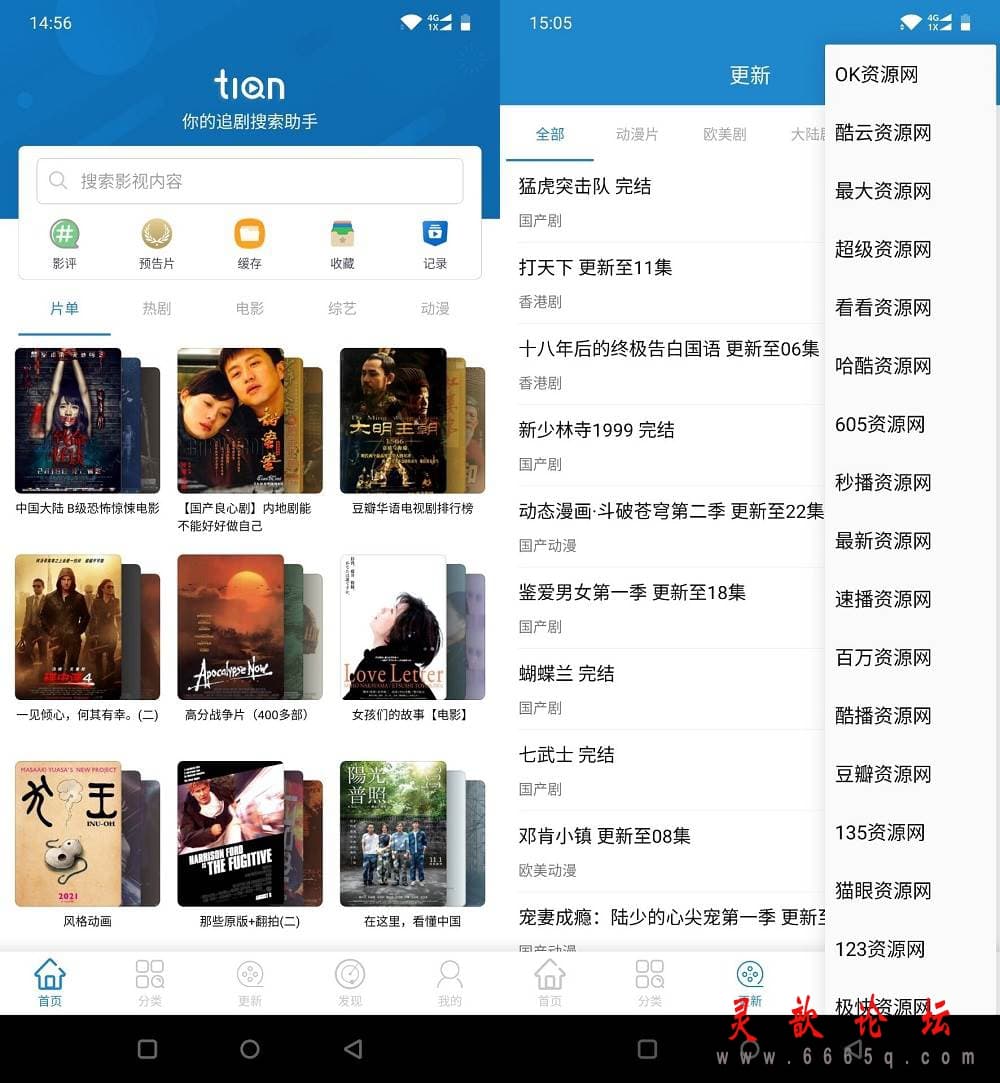
Task: Tap 首页 icon on the home screen's bottom bar
Action: (50, 975)
